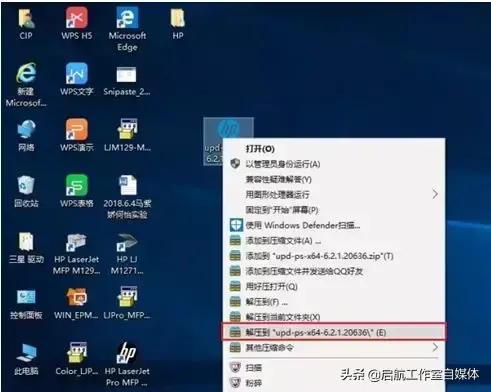Click the 粉碎 context menu entry
491x392 pixels.
pyautogui.click(x=334, y=383)
